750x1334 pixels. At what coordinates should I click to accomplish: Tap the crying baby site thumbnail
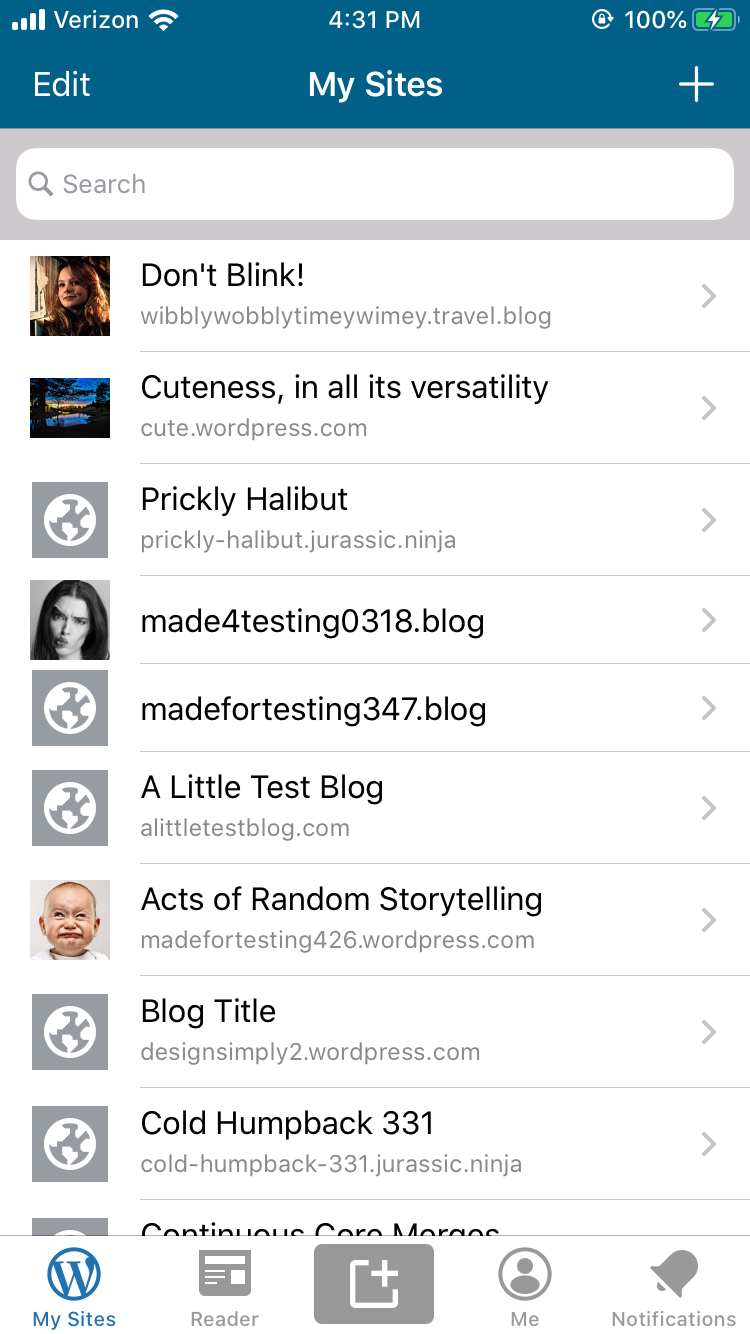(70, 920)
